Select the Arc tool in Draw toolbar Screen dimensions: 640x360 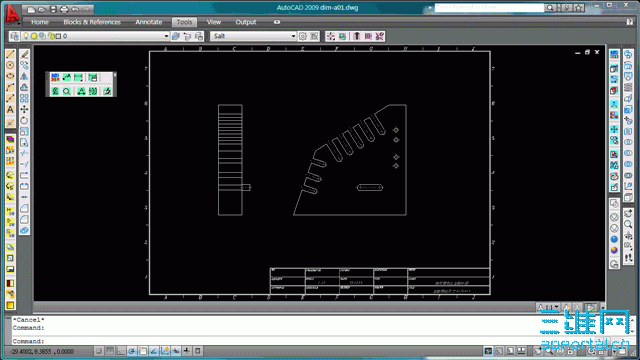pos(10,87)
